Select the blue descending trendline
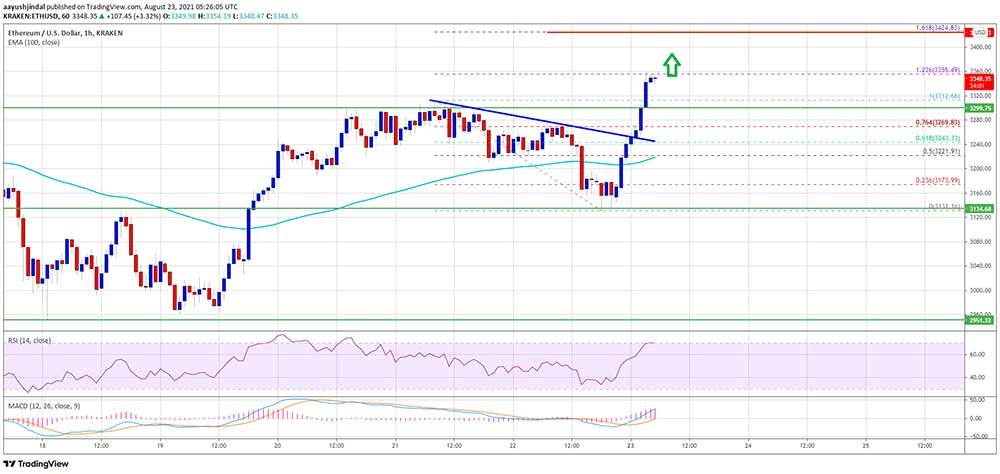1000x474 pixels. pyautogui.click(x=542, y=120)
